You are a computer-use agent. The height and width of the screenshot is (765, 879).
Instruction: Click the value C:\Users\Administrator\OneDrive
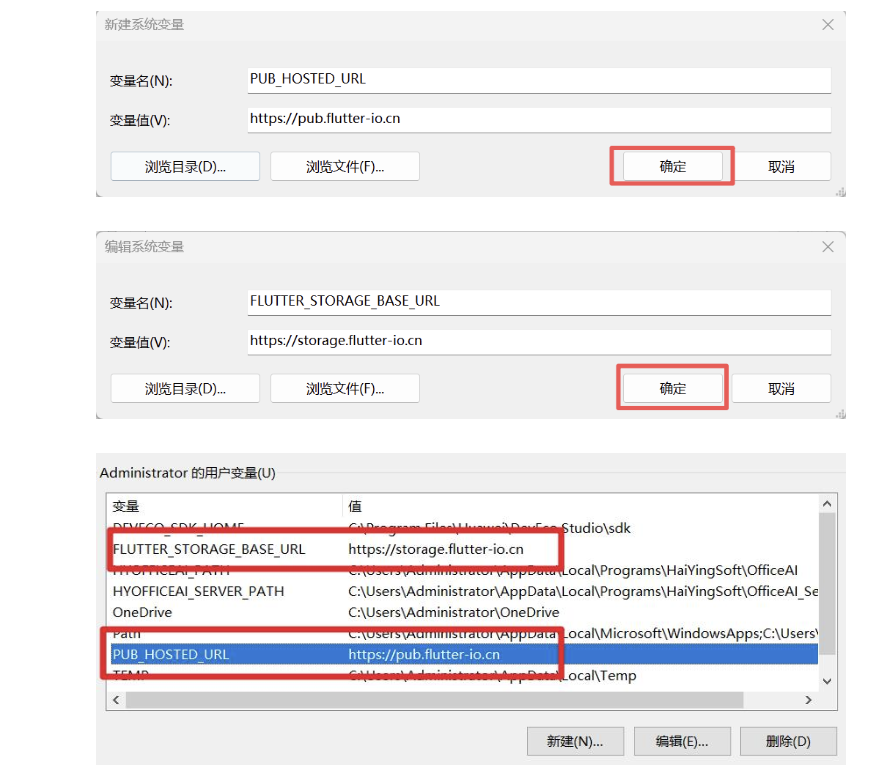click(x=454, y=612)
